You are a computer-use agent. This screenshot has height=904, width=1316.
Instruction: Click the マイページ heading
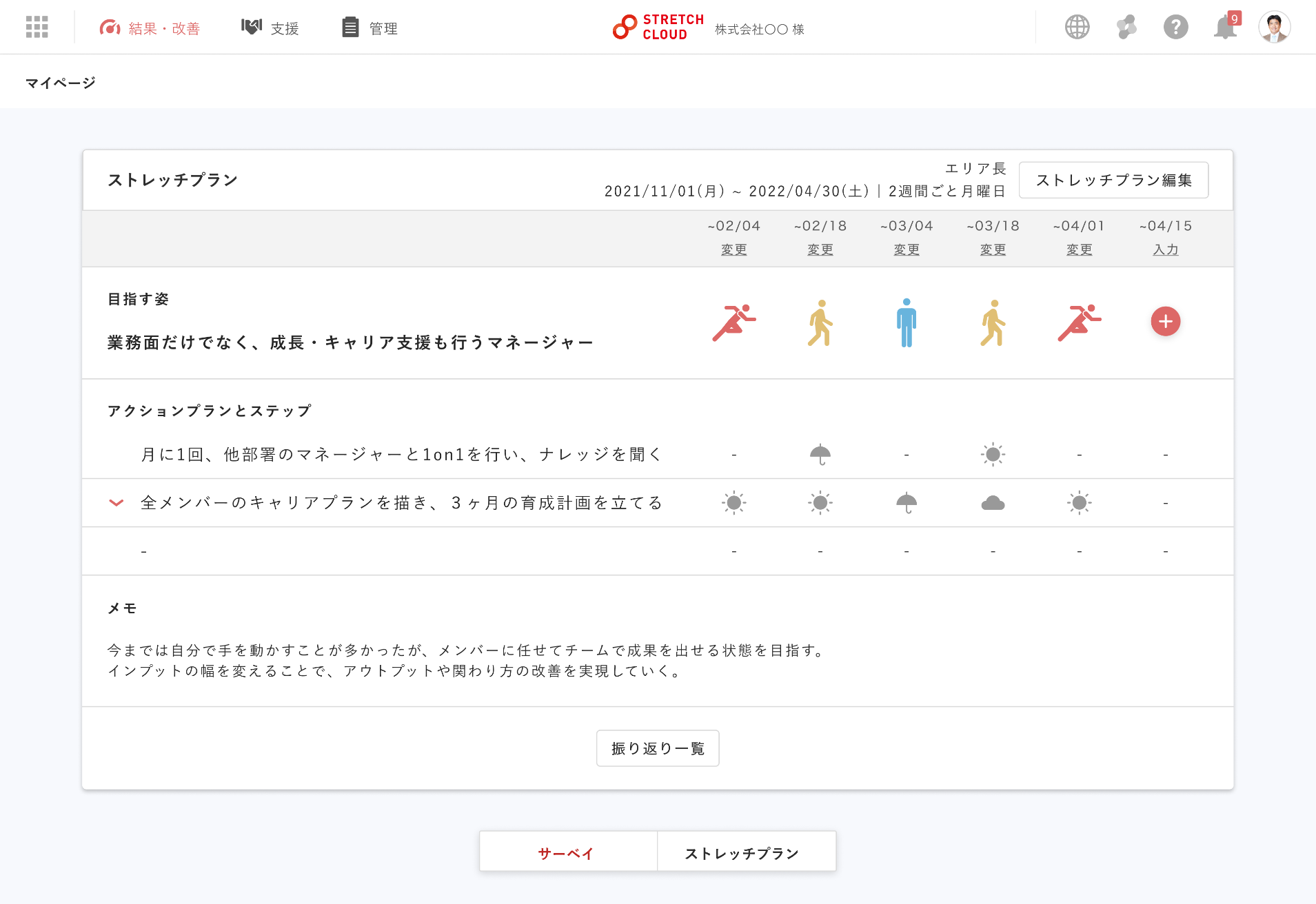(61, 83)
